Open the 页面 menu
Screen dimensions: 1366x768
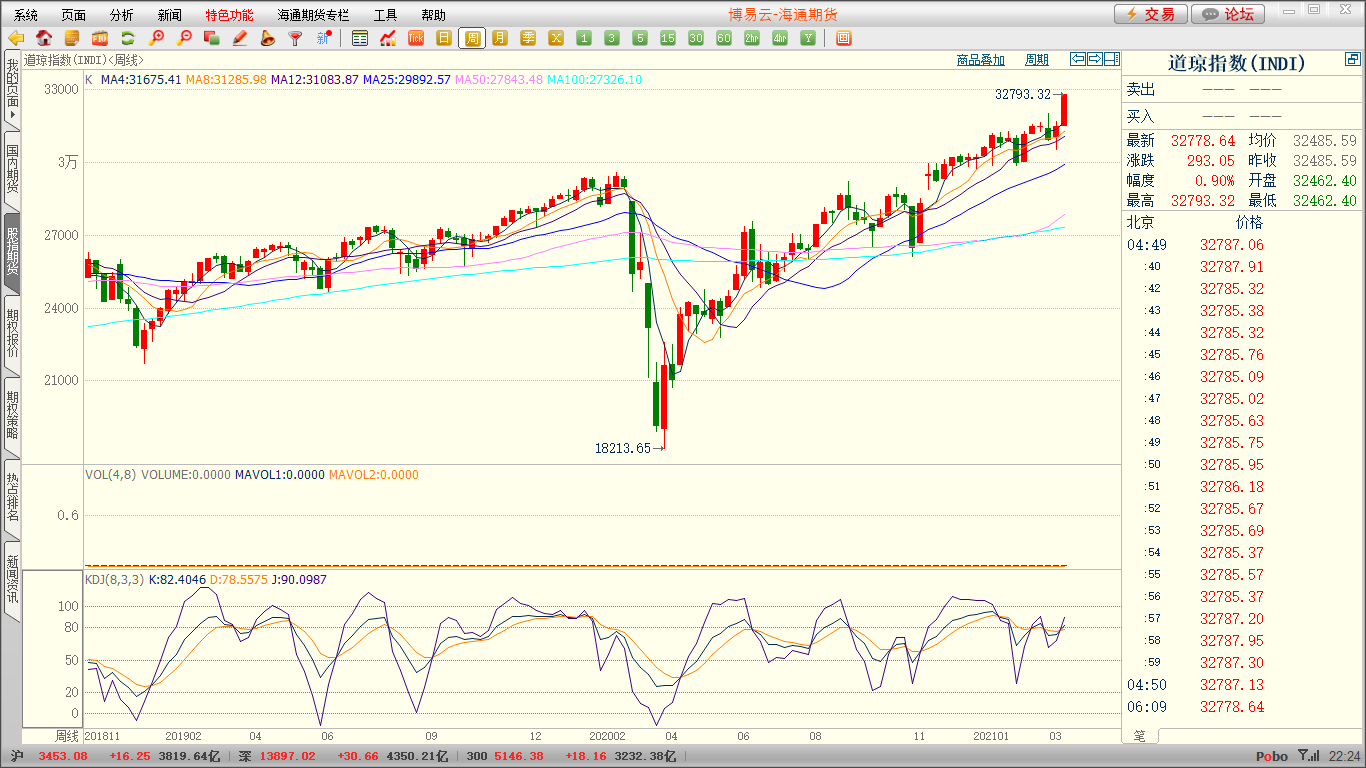click(74, 15)
